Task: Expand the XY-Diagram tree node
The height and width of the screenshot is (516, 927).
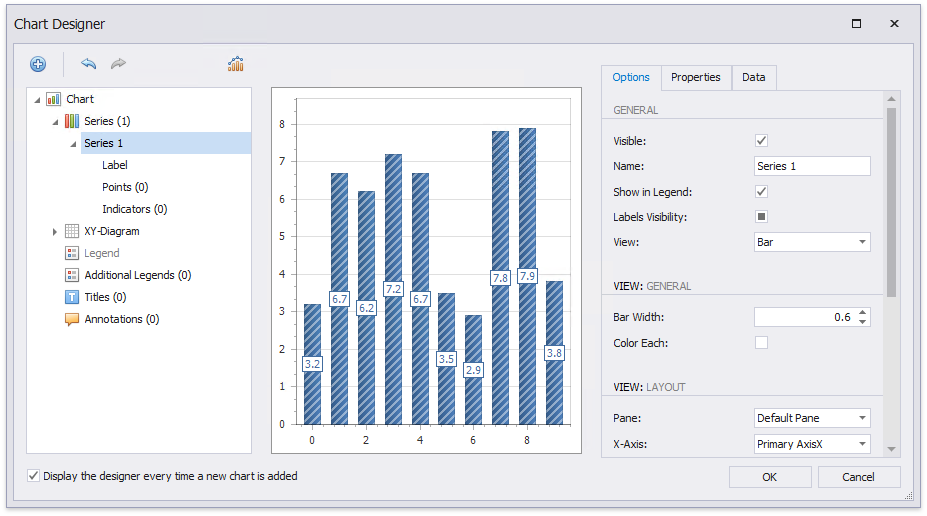Action: 55,232
